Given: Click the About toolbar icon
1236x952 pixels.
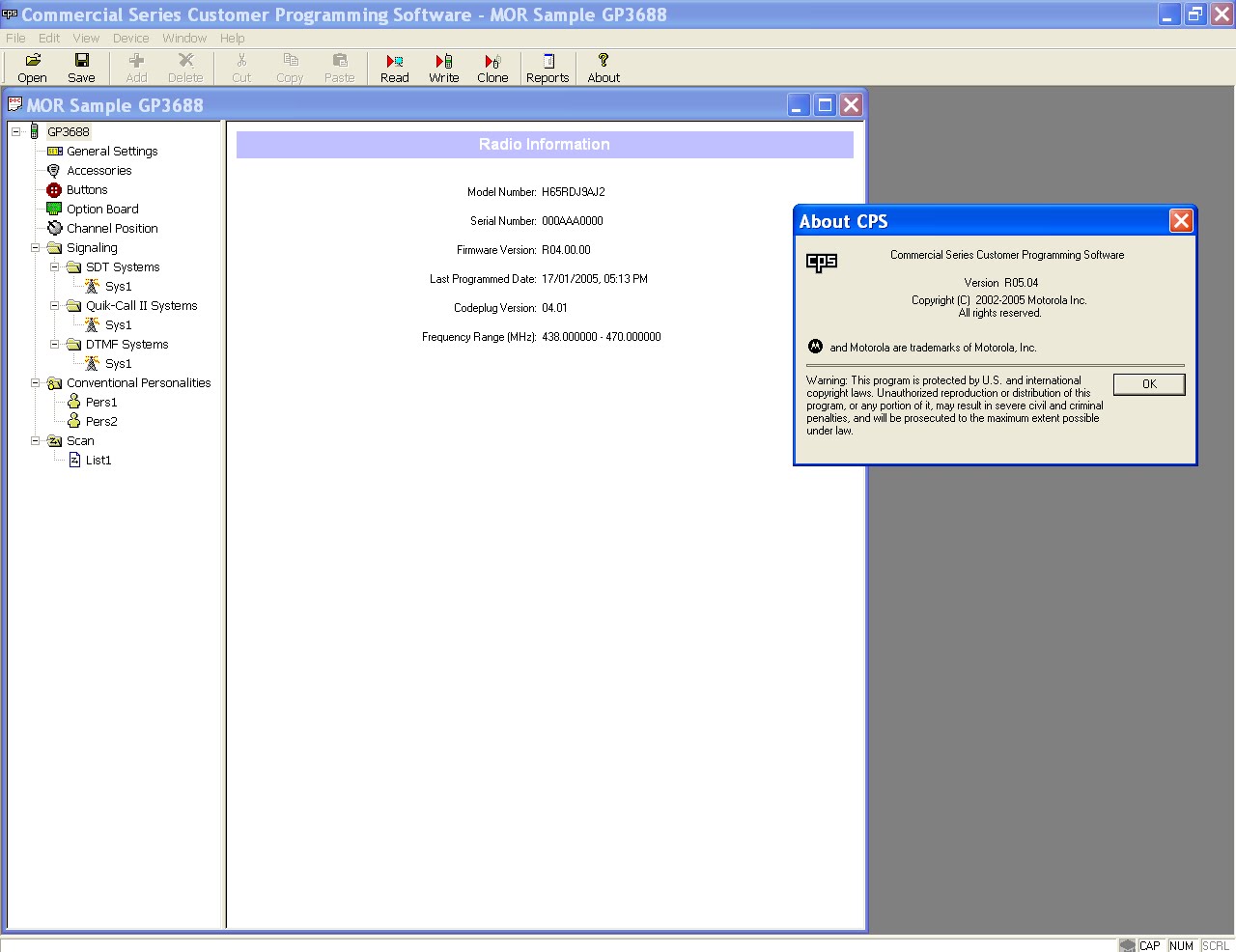Looking at the screenshot, I should [x=603, y=68].
